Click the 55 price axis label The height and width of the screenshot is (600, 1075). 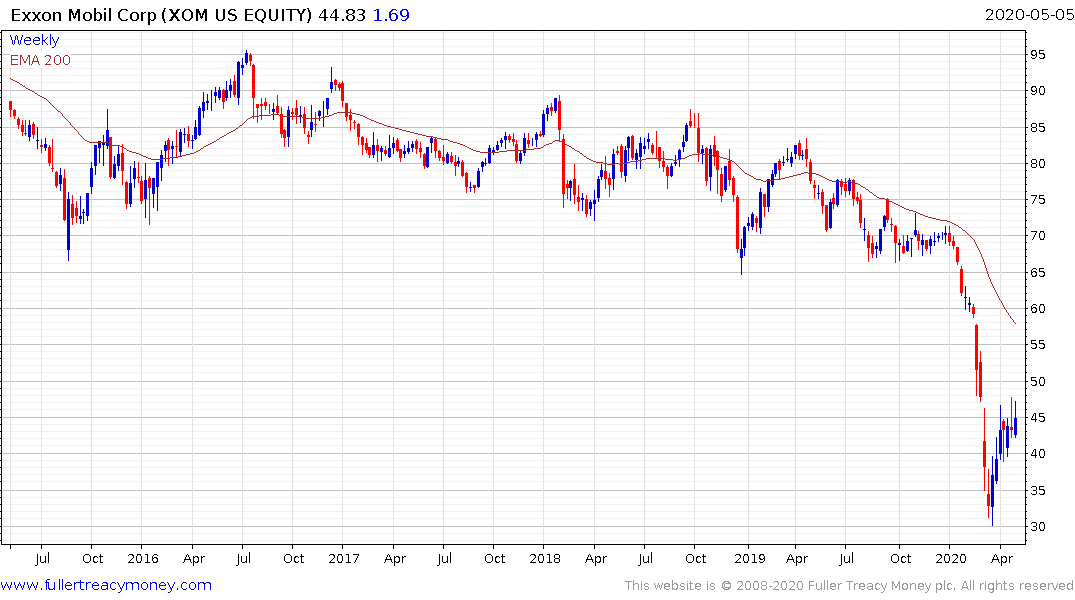pyautogui.click(x=1037, y=345)
